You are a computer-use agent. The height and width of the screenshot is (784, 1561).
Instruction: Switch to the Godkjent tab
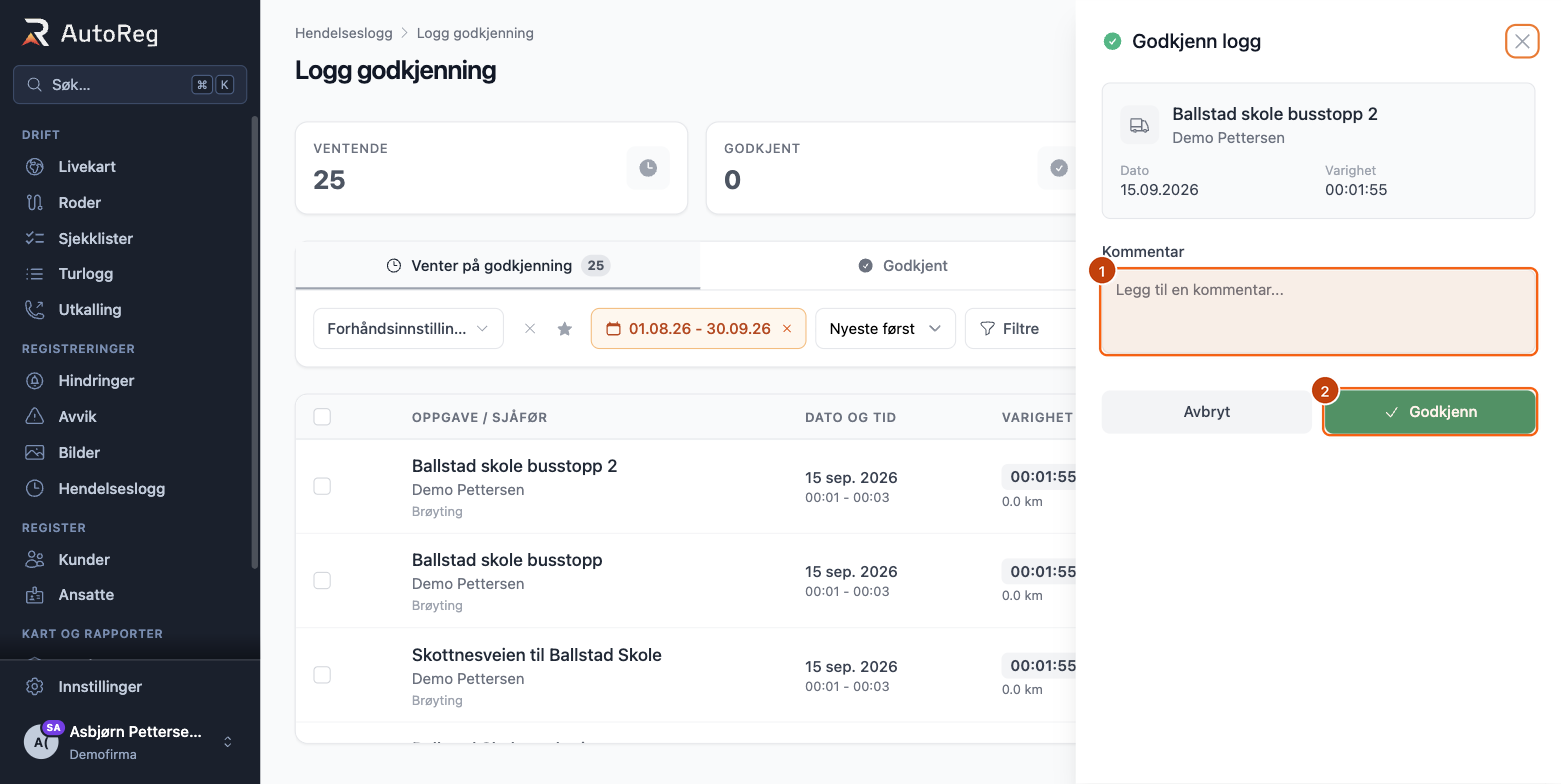point(903,266)
